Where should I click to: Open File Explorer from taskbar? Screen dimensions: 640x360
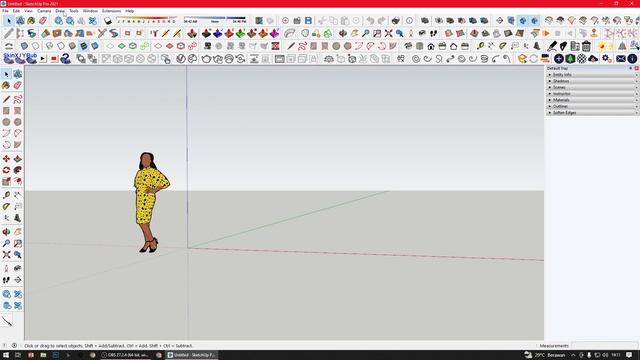pyautogui.click(x=43, y=355)
